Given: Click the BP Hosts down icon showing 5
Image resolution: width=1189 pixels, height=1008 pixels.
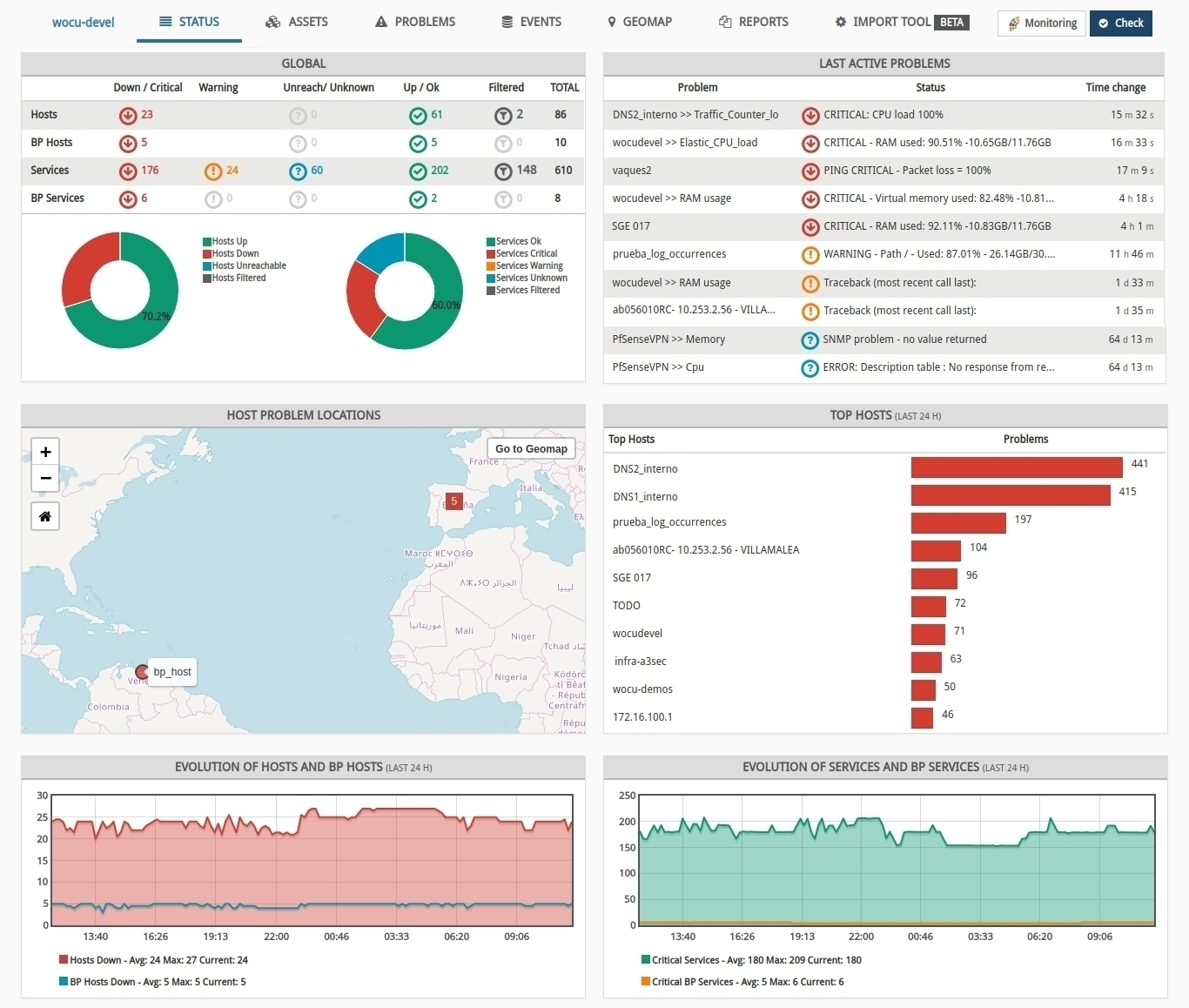Looking at the screenshot, I should click(128, 143).
